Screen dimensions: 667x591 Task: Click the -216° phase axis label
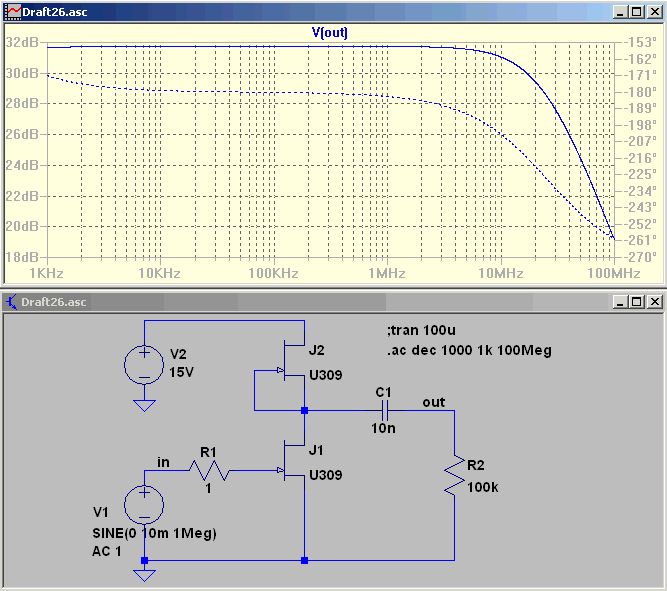coord(641,158)
